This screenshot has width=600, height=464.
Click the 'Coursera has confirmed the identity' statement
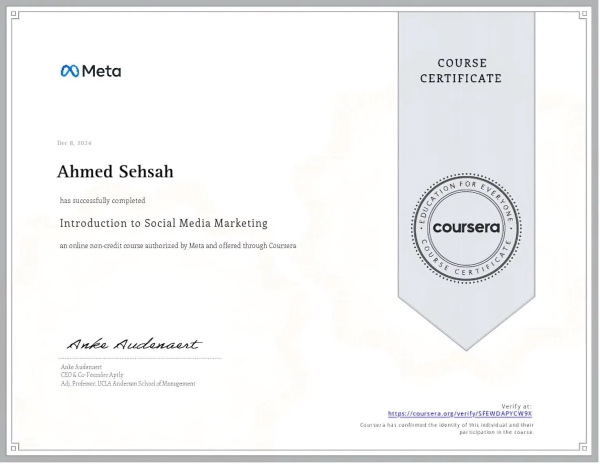(x=447, y=428)
